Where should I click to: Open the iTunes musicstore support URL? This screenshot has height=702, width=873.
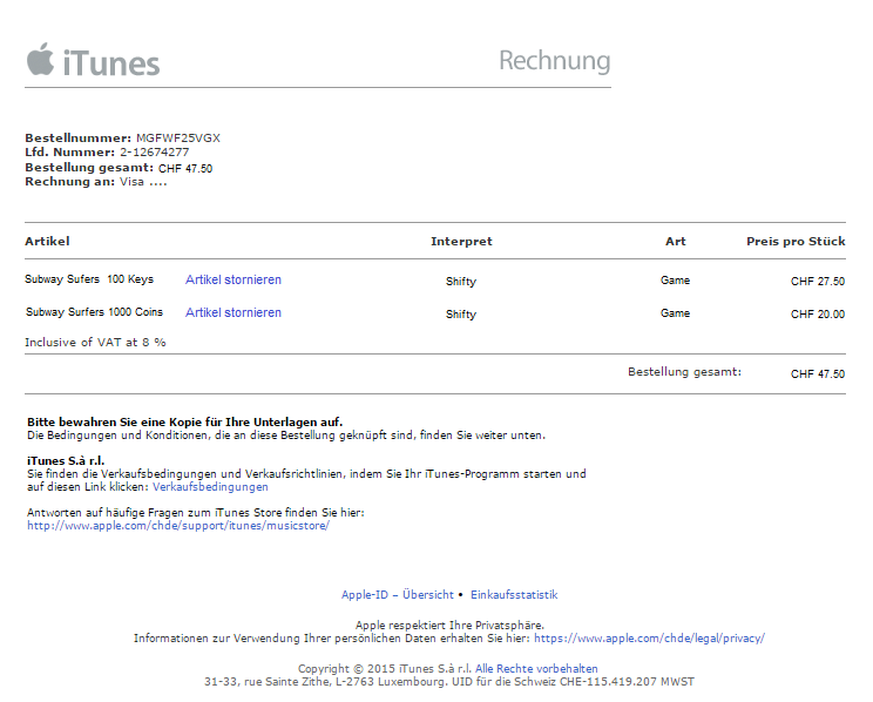[178, 526]
